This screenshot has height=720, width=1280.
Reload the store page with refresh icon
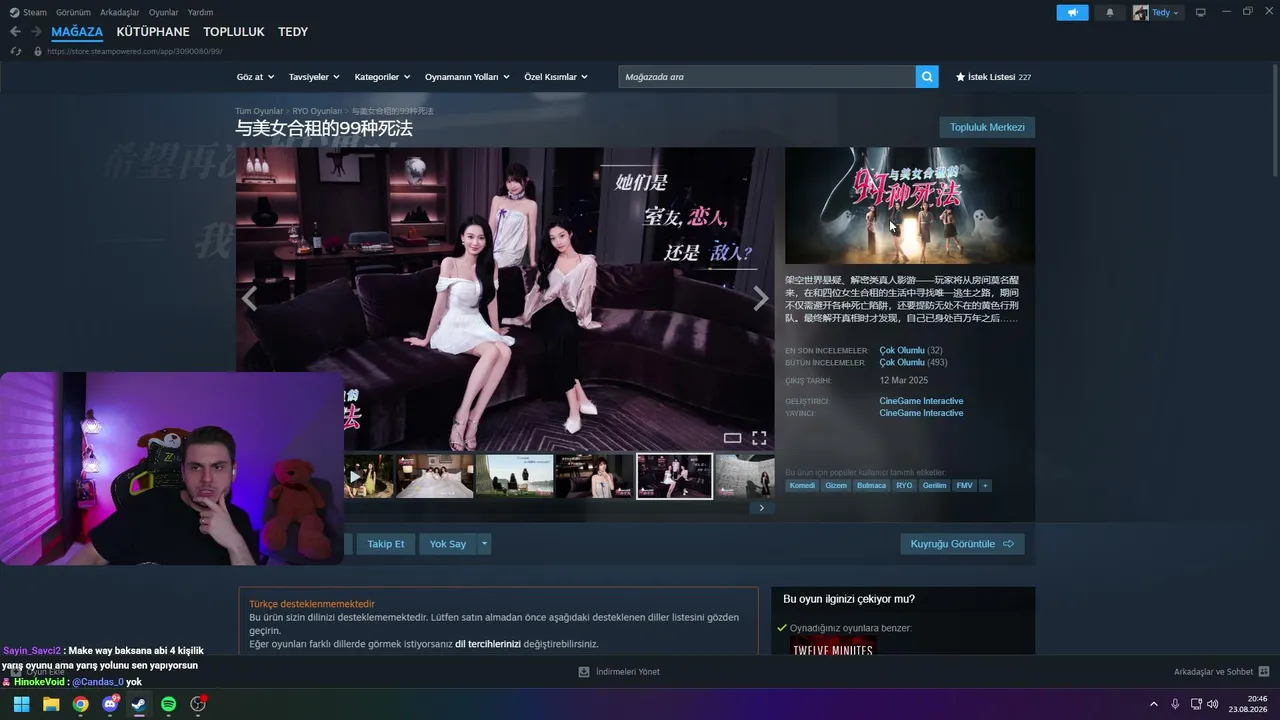15,51
